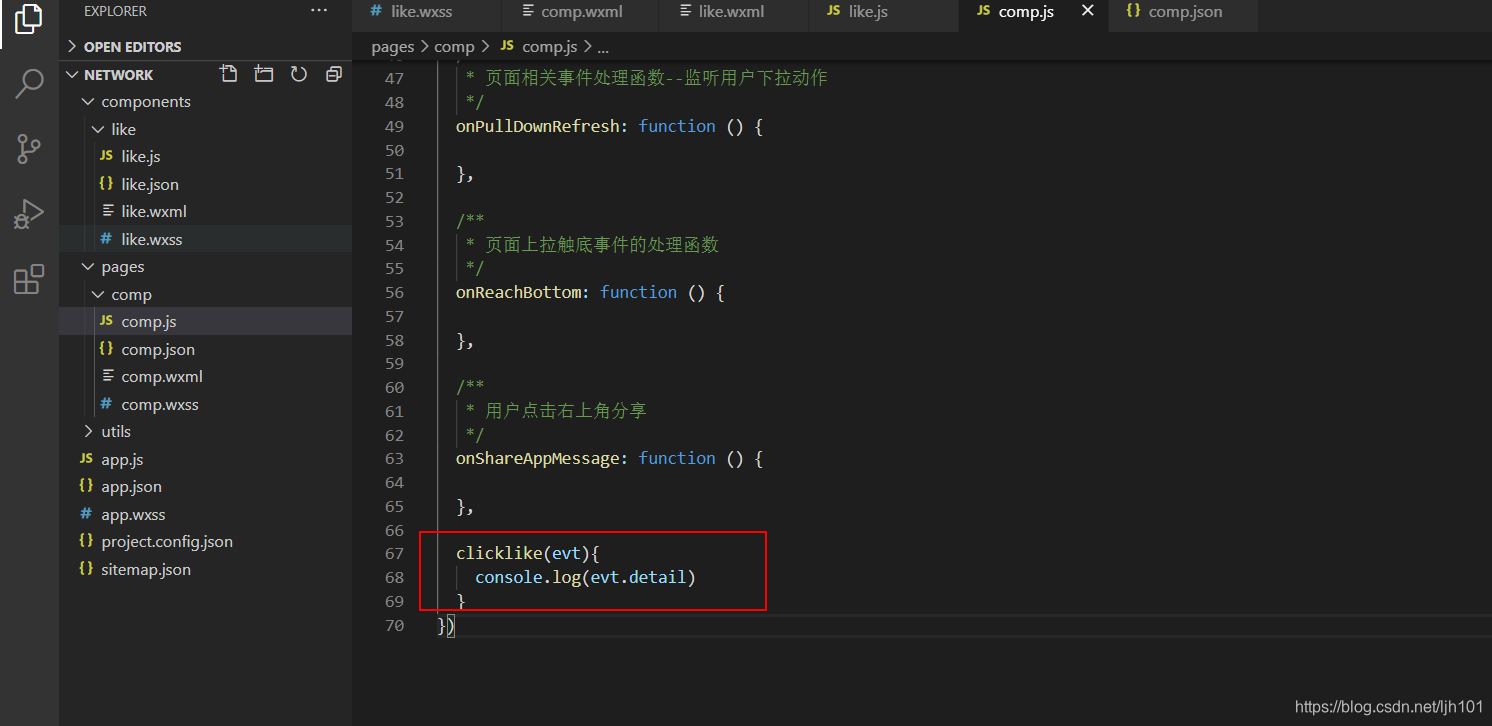Refresh the NETWORK explorer

299,74
